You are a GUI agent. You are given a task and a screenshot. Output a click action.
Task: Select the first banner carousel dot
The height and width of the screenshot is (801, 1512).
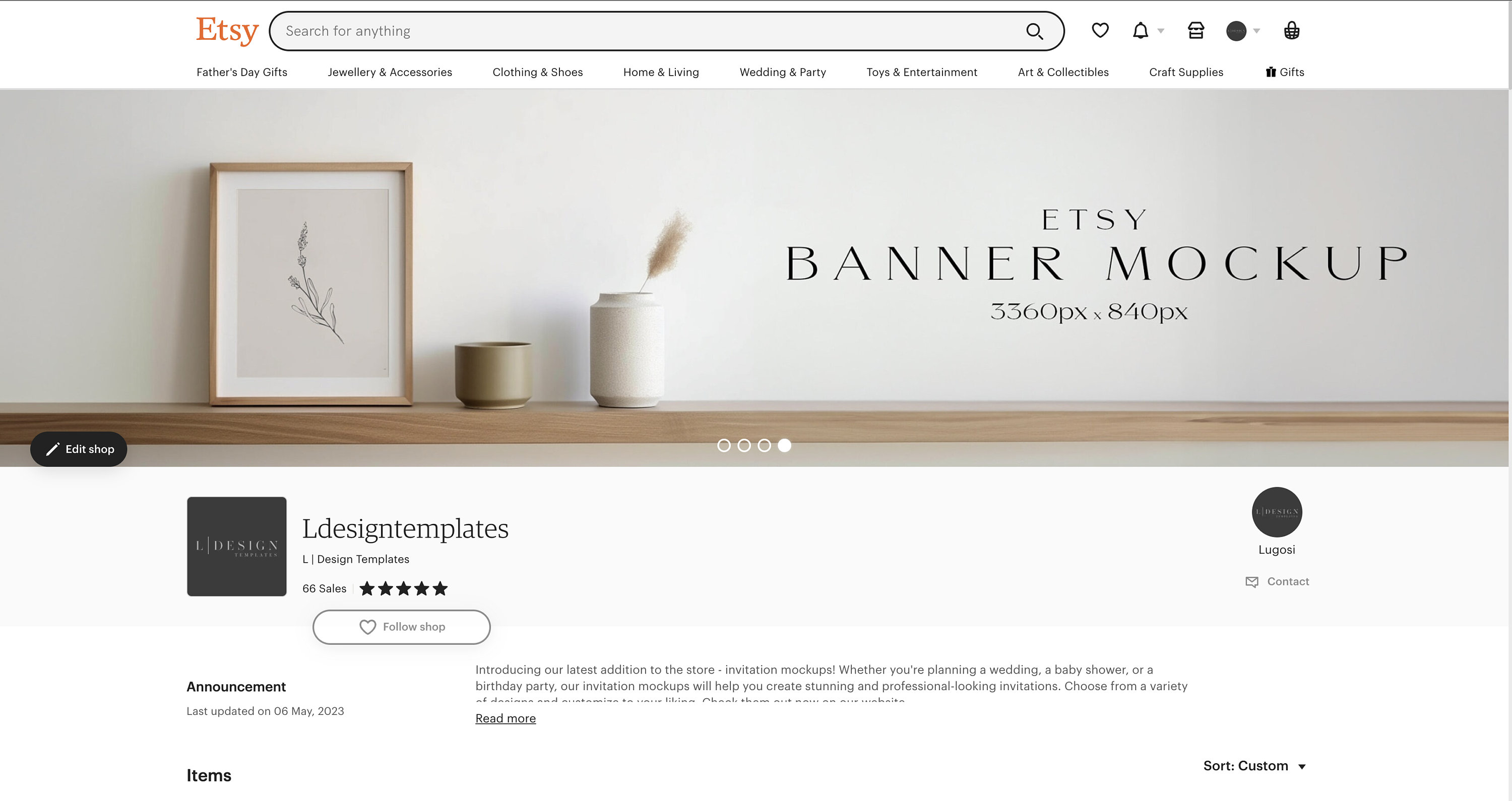[725, 445]
